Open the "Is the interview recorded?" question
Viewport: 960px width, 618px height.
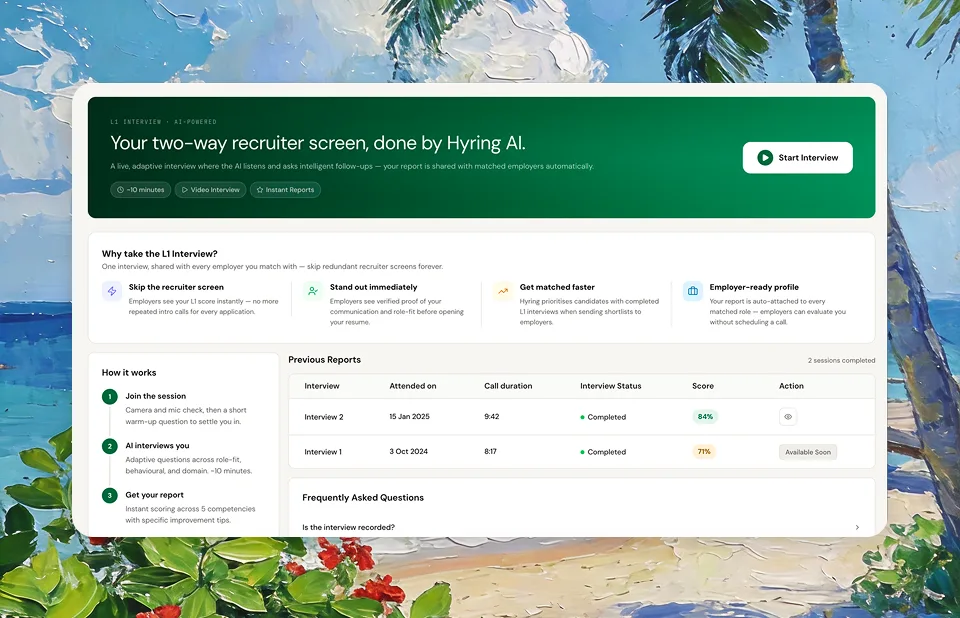[x=348, y=527]
